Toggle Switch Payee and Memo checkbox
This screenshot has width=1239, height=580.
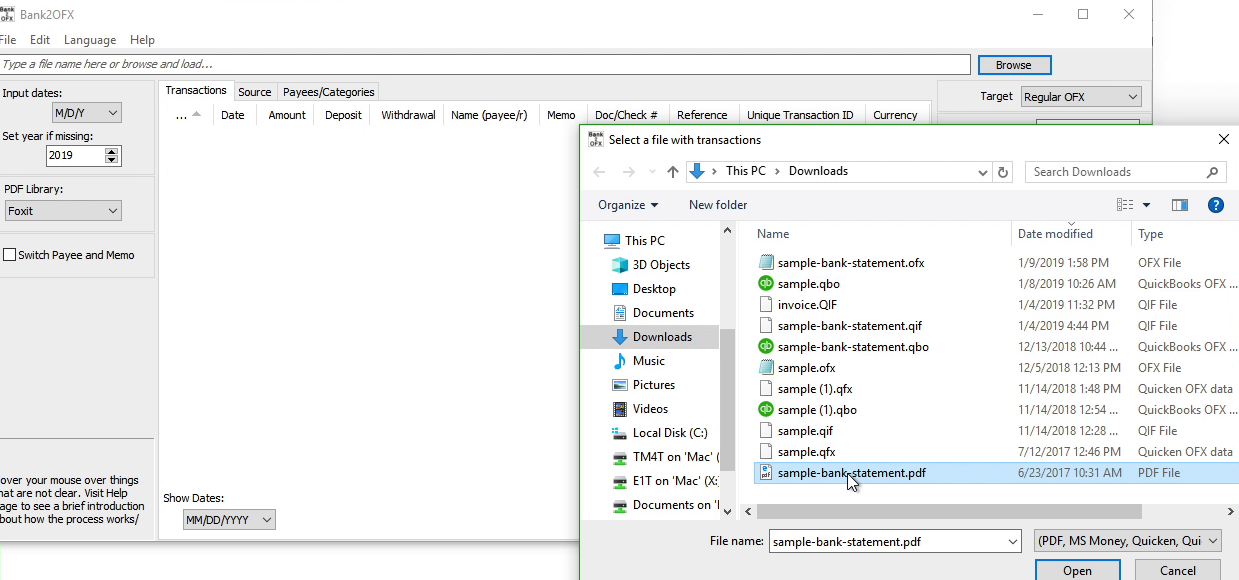tap(10, 255)
